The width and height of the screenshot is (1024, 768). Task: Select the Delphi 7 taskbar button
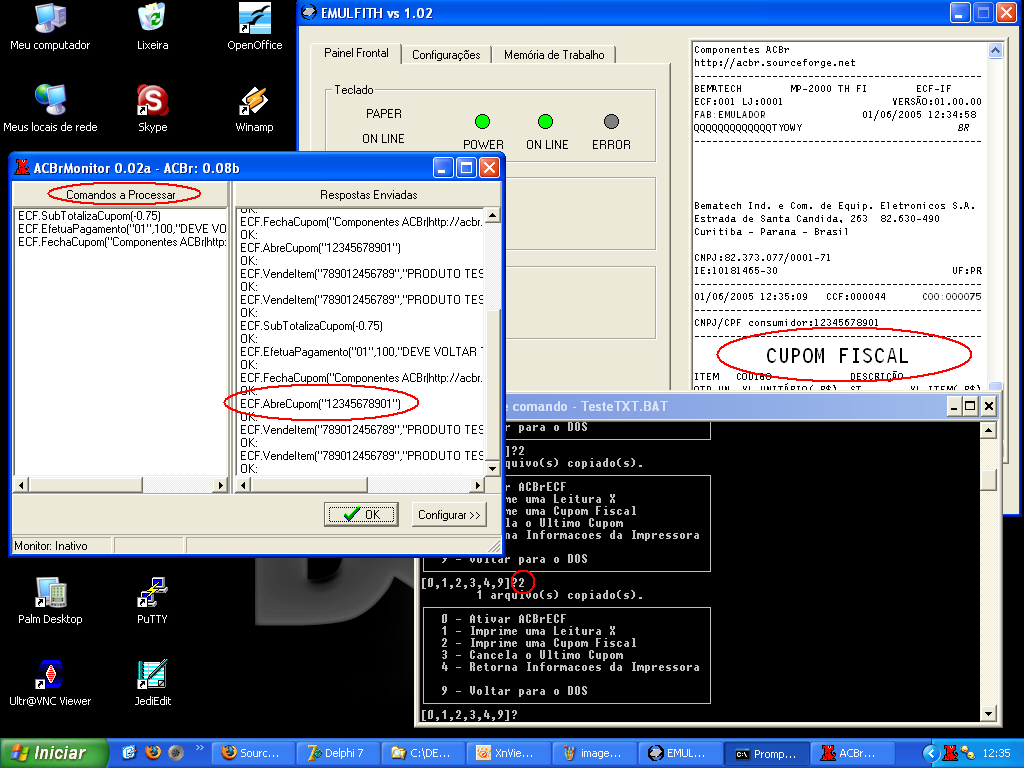pyautogui.click(x=336, y=753)
